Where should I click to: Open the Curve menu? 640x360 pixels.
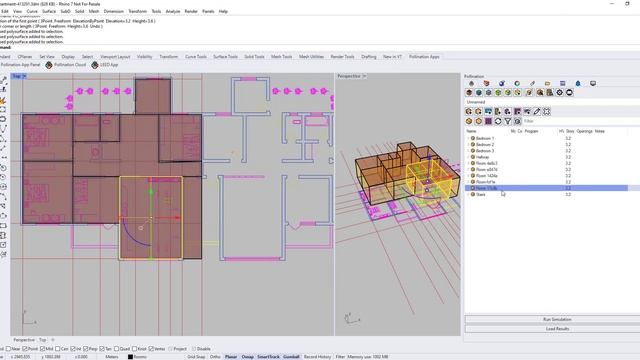tap(32, 11)
